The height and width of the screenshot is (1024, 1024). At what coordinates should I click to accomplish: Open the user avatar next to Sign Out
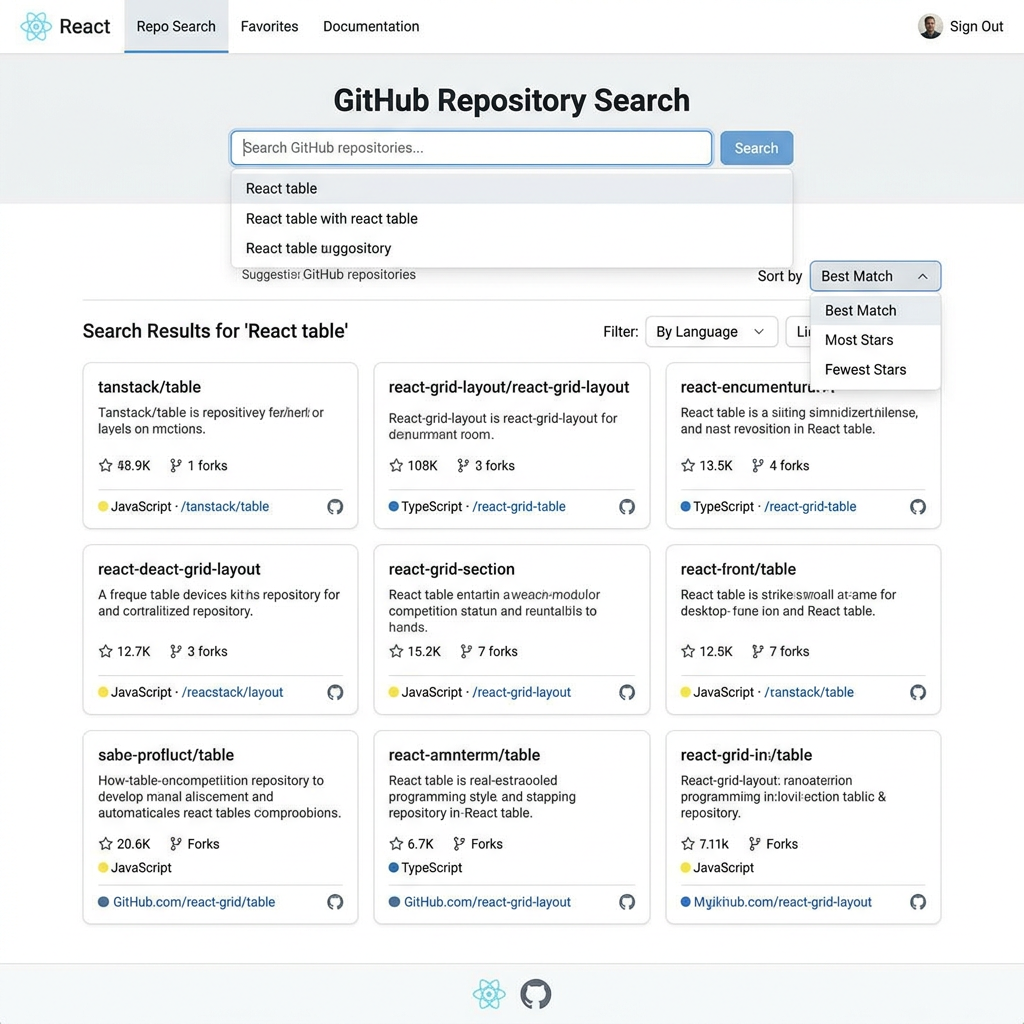pyautogui.click(x=930, y=26)
